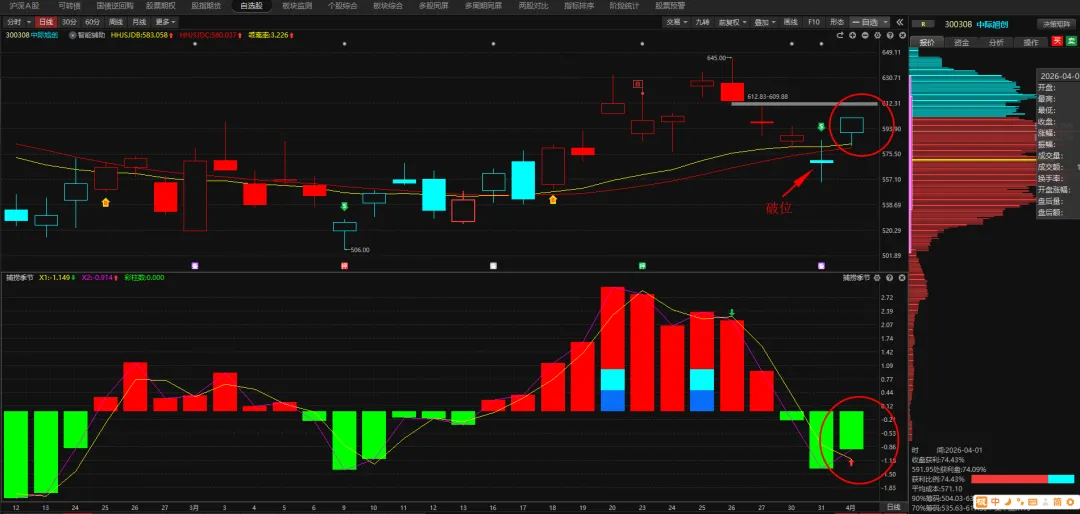Open the 分时 period dropdown arrow

28,22
